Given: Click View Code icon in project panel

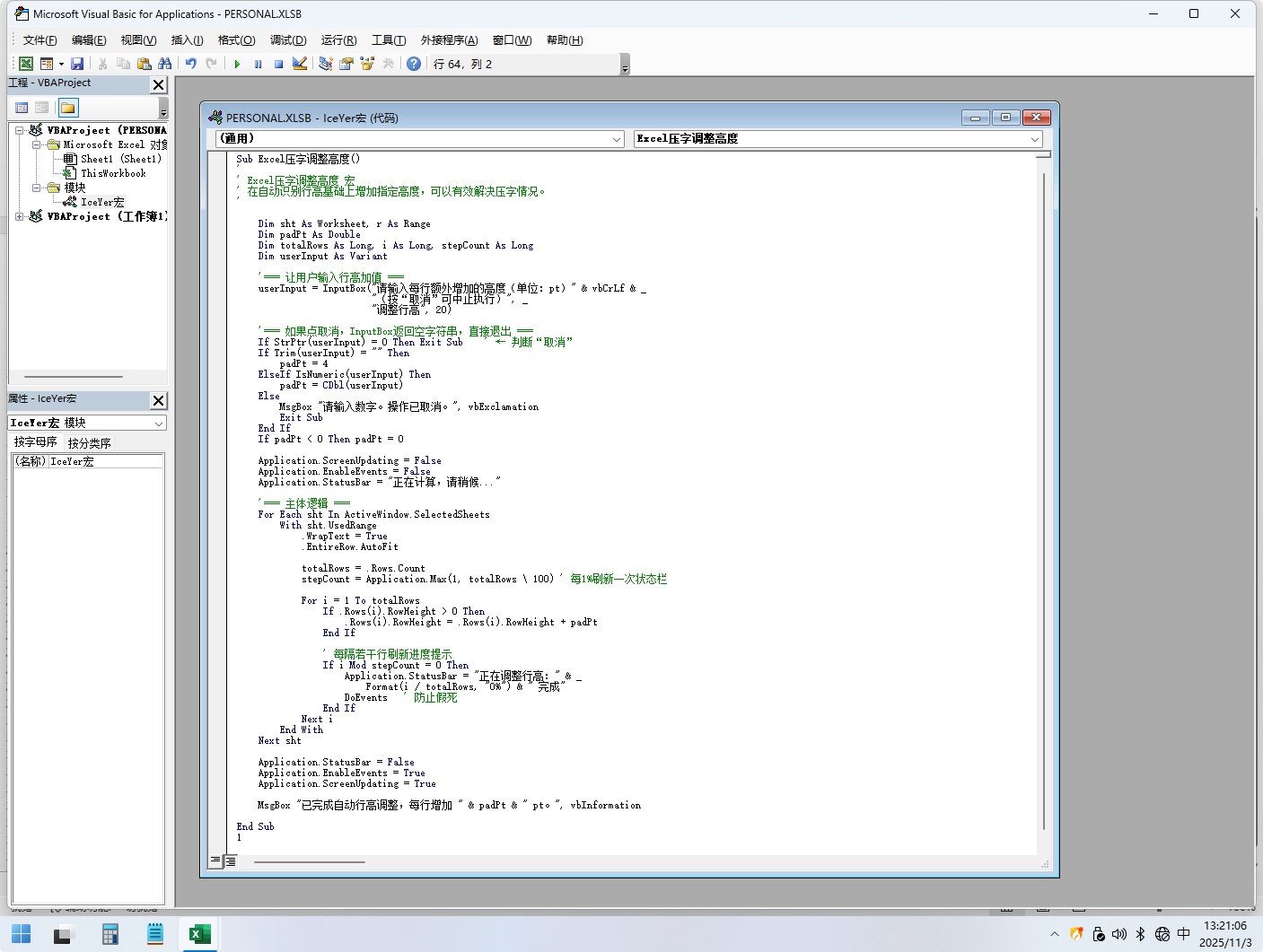Looking at the screenshot, I should pyautogui.click(x=22, y=108).
